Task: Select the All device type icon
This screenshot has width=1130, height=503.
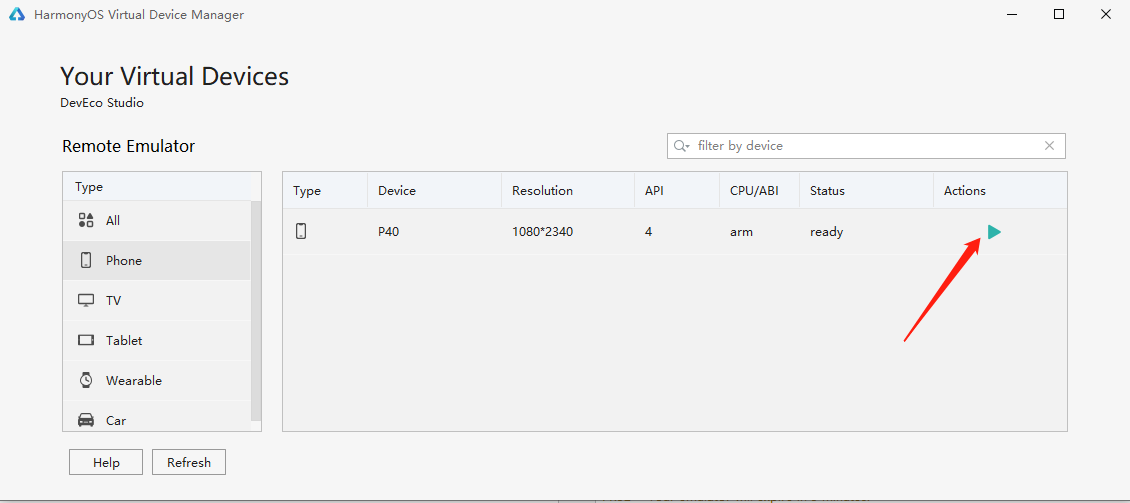Action: (x=86, y=221)
